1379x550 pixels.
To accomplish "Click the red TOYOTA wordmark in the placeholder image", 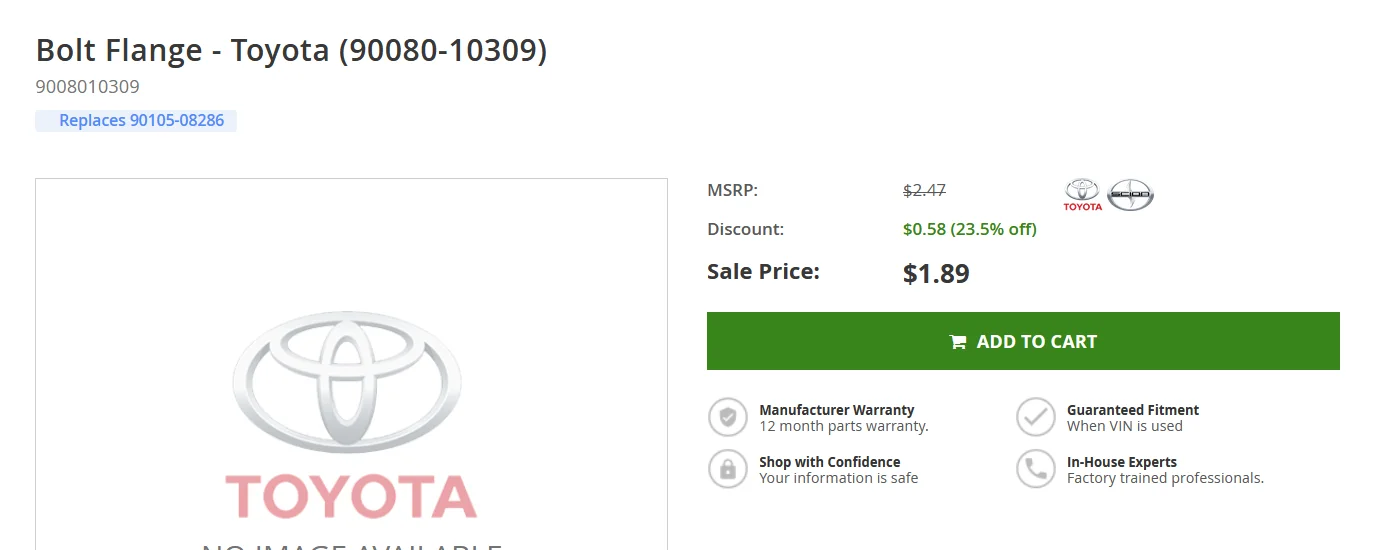I will point(350,497).
